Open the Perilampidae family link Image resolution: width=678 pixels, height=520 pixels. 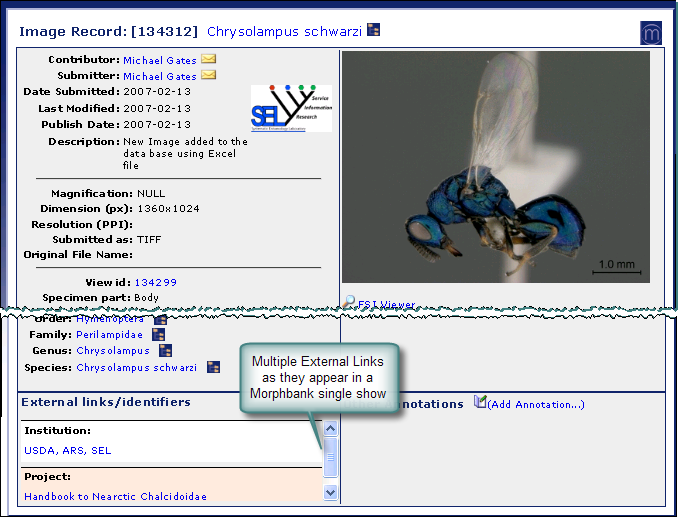[x=109, y=335]
